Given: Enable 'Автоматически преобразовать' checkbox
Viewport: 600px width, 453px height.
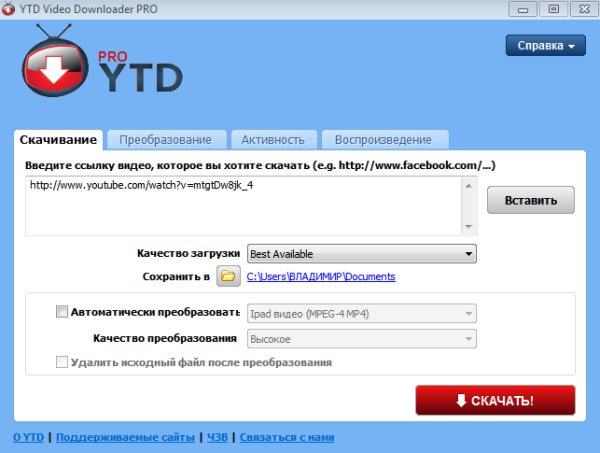Looking at the screenshot, I should coord(62,311).
